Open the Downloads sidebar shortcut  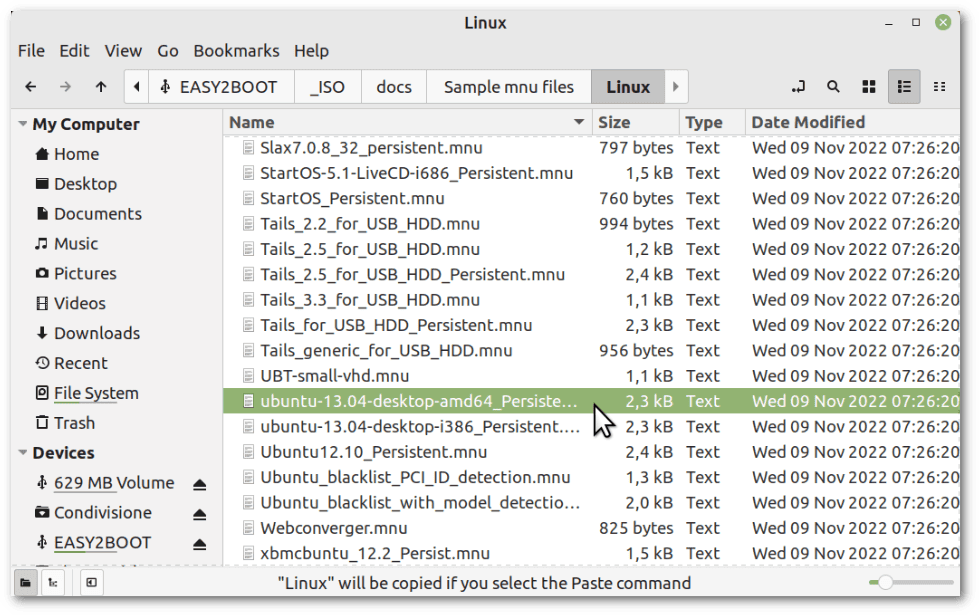[93, 333]
